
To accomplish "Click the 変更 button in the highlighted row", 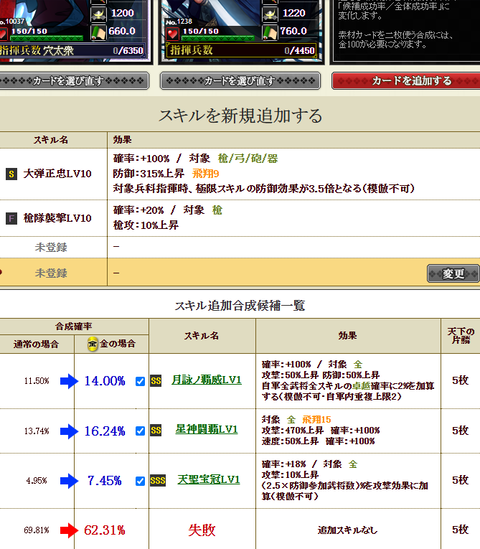I will 453,273.
